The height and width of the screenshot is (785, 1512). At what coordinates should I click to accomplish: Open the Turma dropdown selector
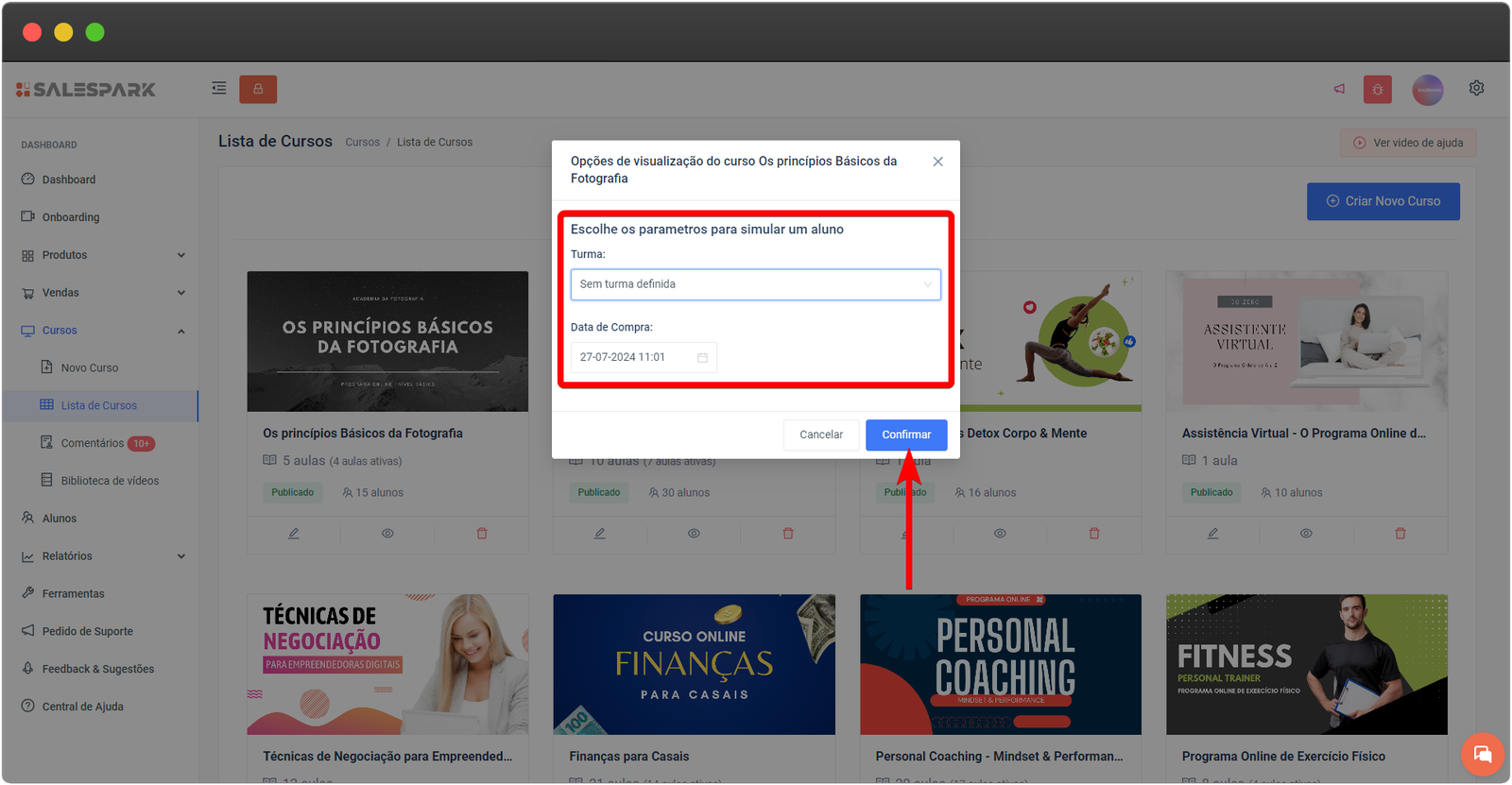[755, 284]
